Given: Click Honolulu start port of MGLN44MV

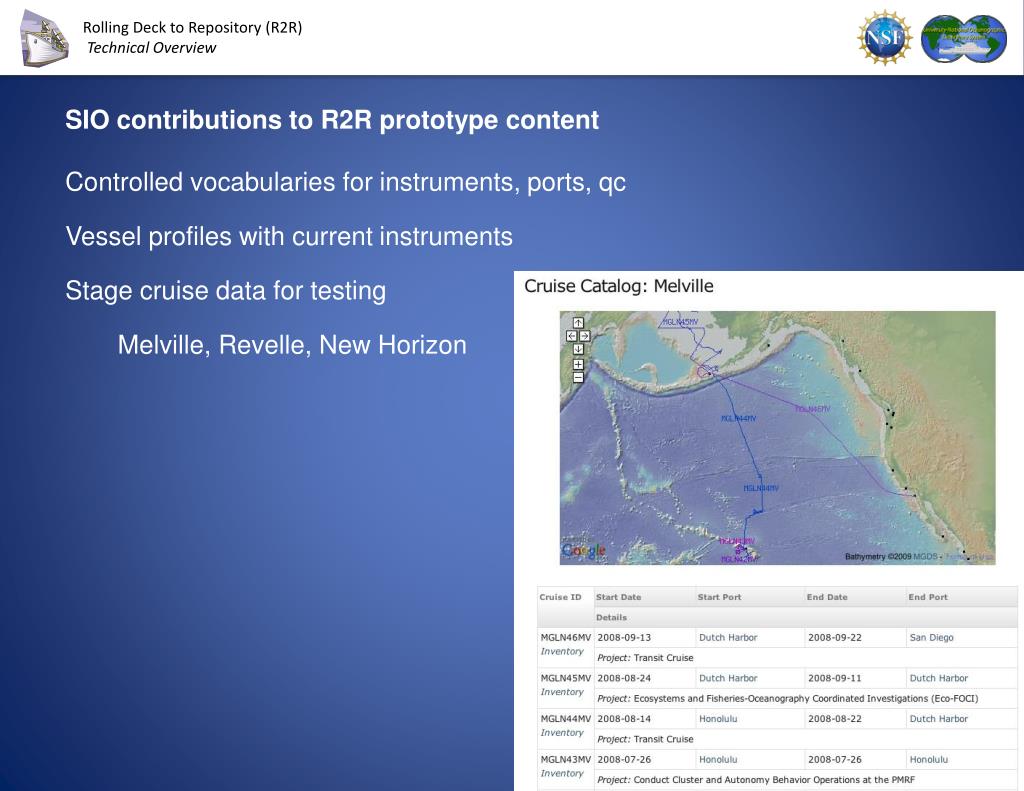Looking at the screenshot, I should tap(718, 718).
